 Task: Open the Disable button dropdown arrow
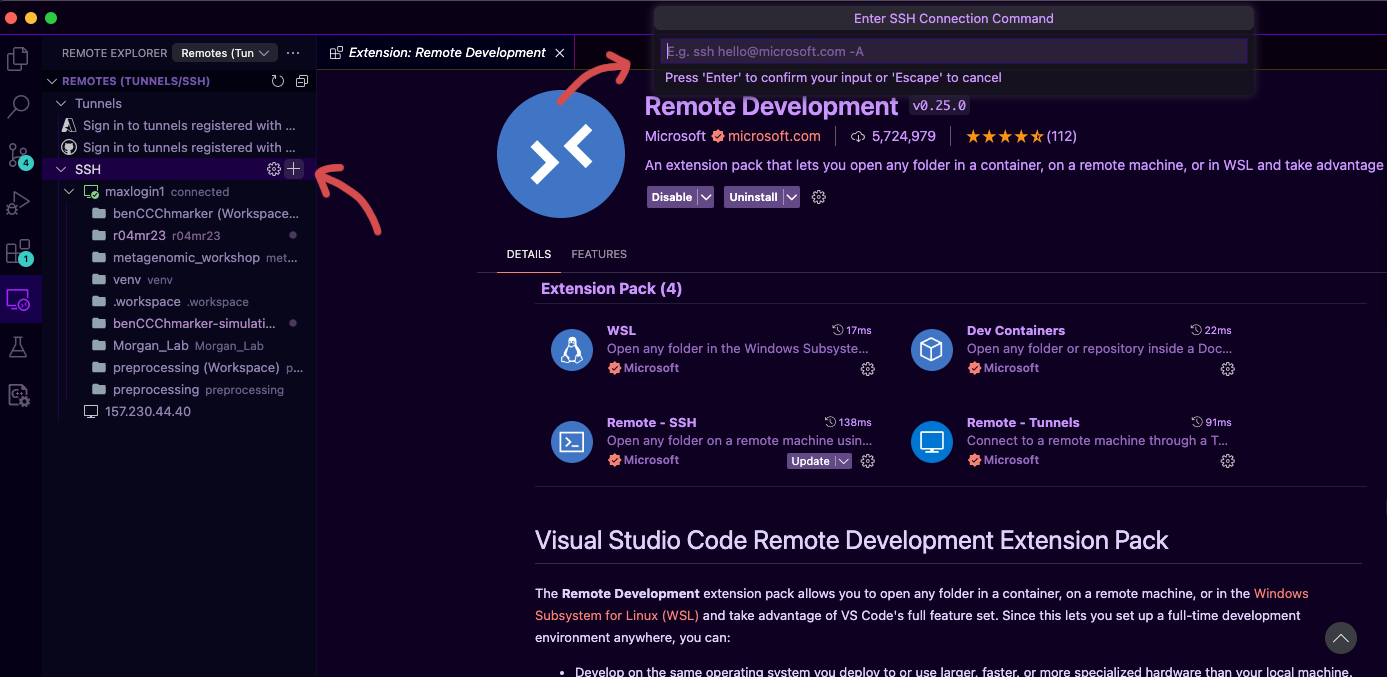coord(706,197)
